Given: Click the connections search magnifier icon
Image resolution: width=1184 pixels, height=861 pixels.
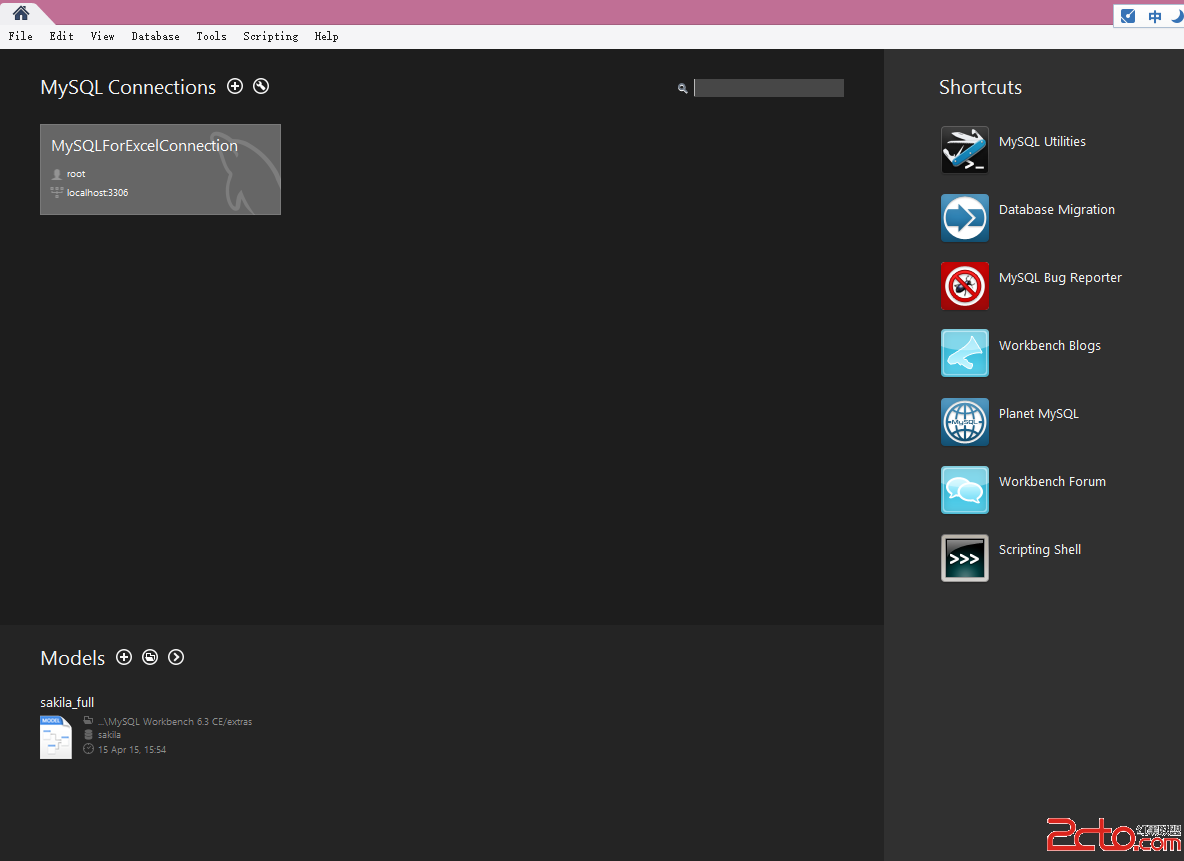Looking at the screenshot, I should pos(683,88).
